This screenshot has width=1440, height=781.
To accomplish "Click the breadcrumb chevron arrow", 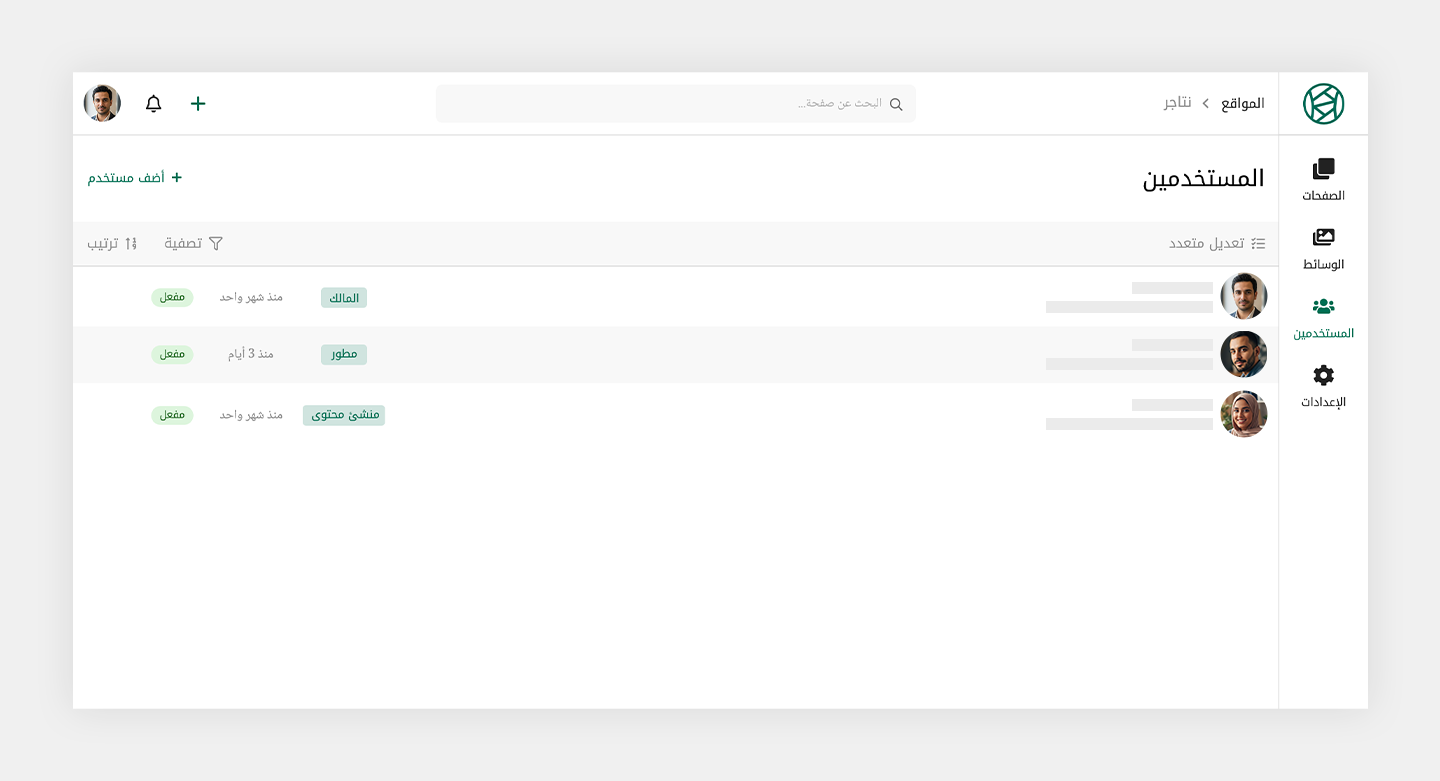I will [1206, 104].
